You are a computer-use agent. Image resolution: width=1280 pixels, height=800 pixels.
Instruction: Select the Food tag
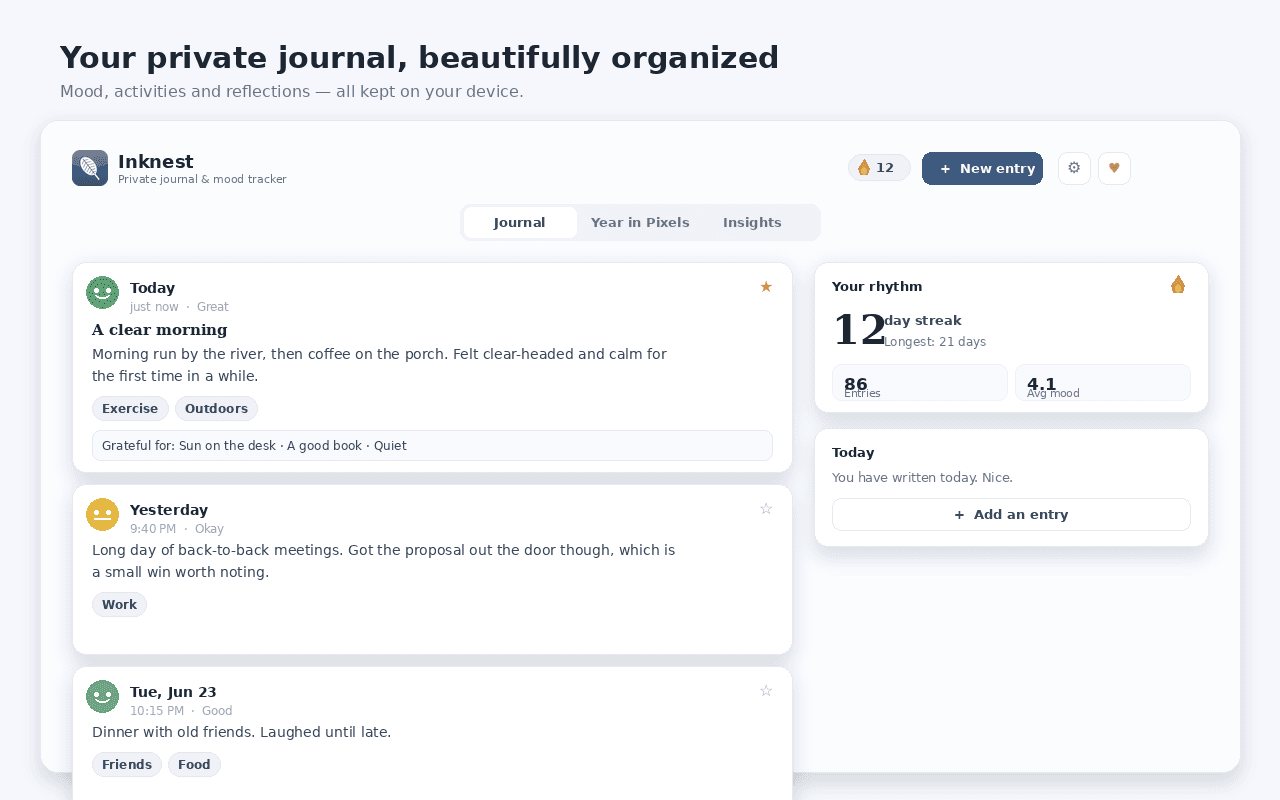194,764
